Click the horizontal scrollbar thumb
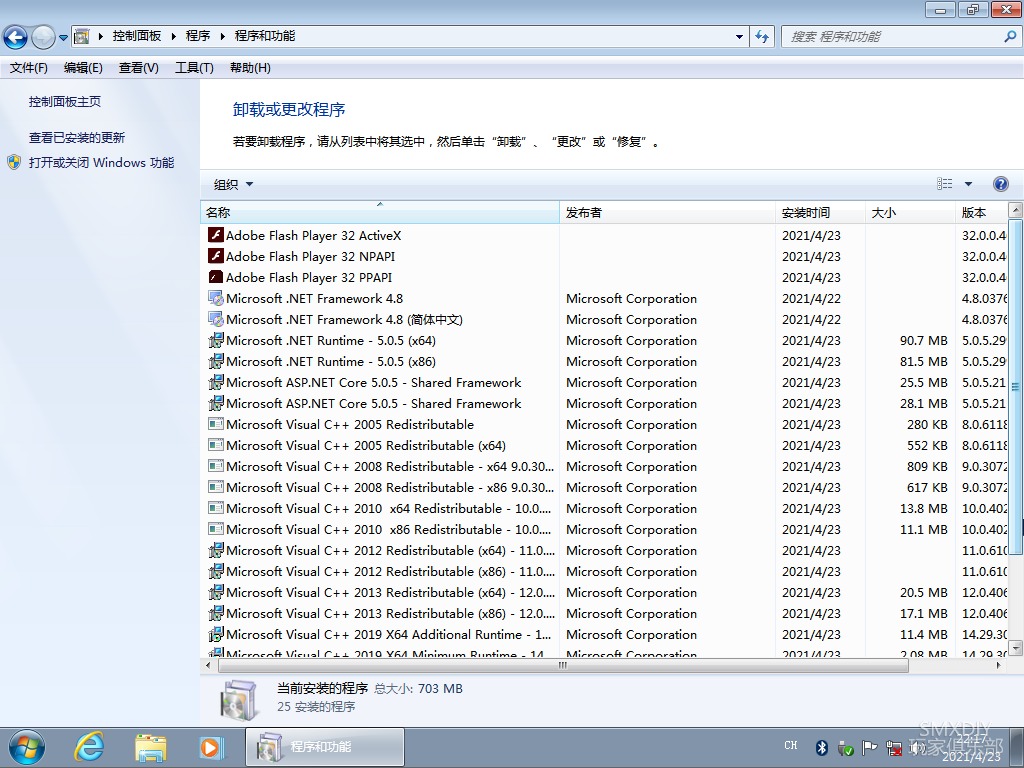 (563, 665)
